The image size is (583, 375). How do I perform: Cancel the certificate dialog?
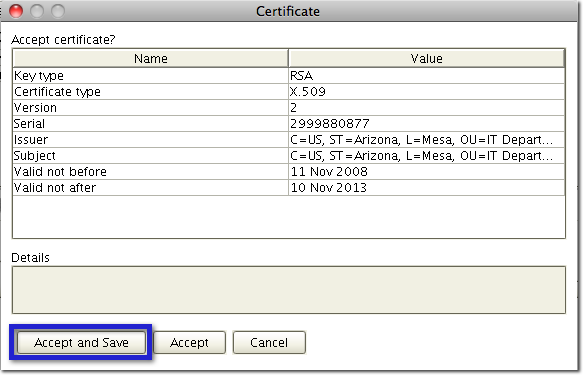[x=269, y=342]
